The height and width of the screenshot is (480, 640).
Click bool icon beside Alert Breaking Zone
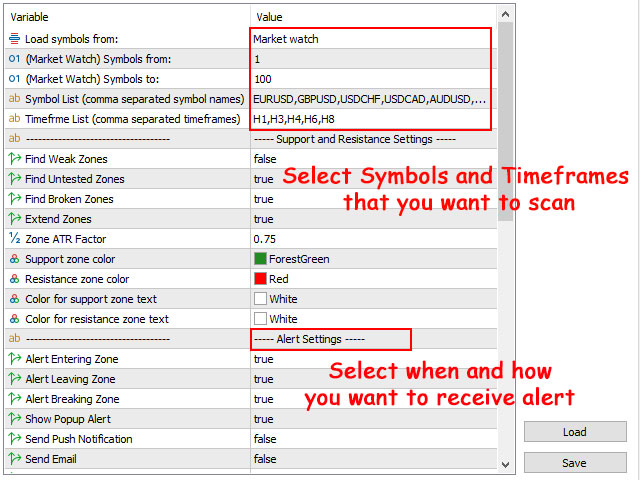coord(14,398)
